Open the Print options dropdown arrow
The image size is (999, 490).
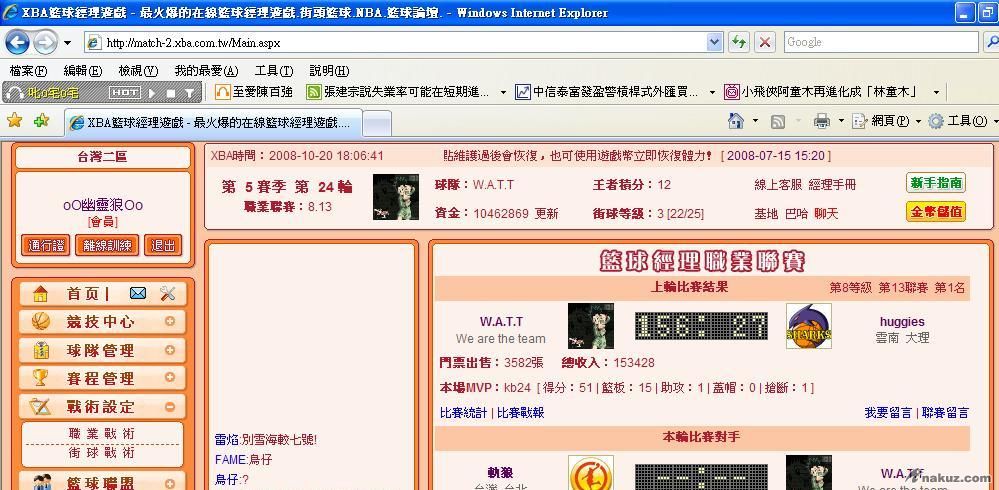click(840, 120)
